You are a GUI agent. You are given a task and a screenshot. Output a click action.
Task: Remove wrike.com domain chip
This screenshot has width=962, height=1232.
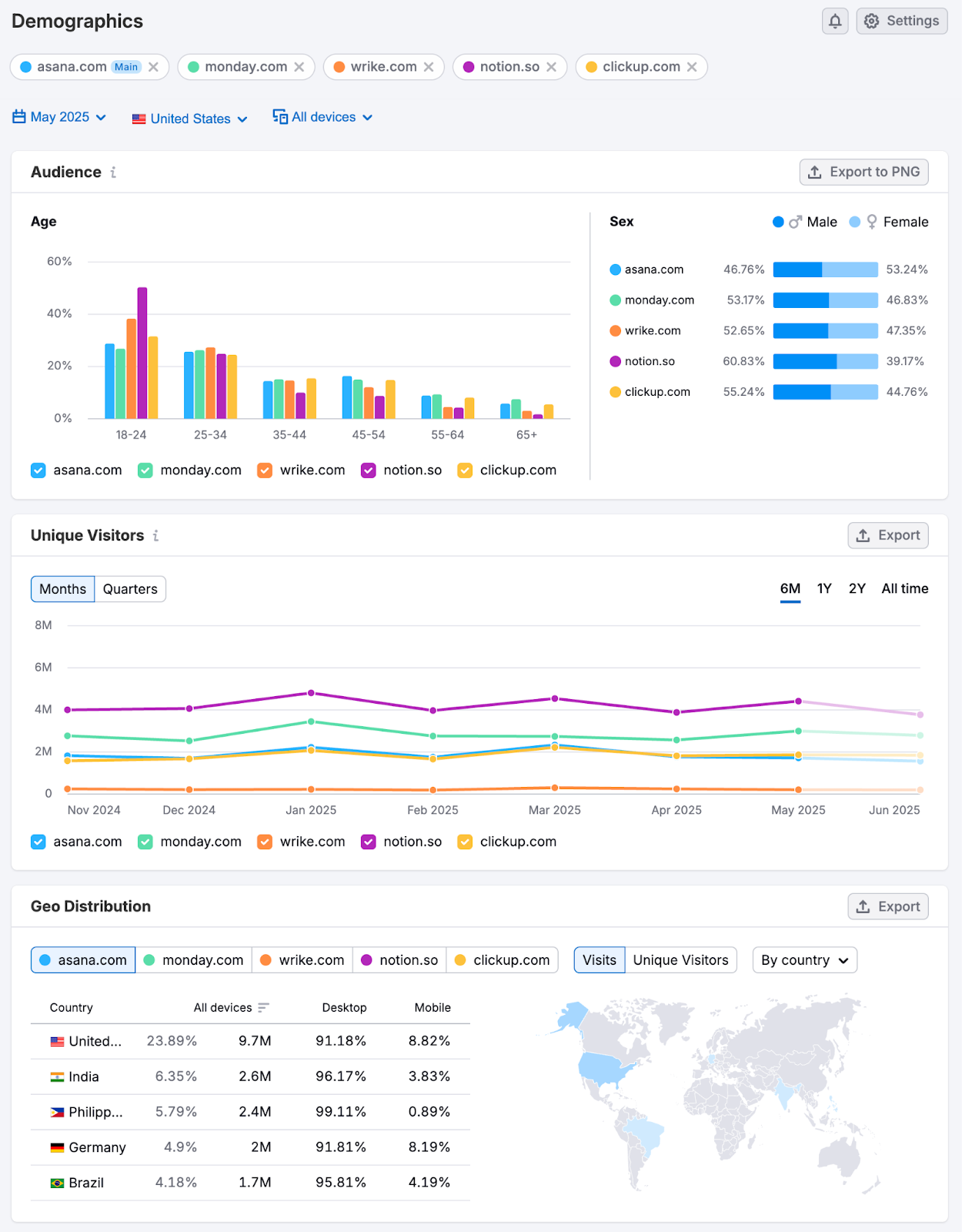pos(429,67)
